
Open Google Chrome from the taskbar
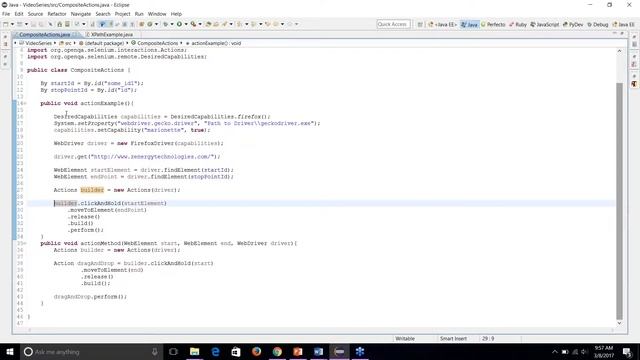pos(277,351)
